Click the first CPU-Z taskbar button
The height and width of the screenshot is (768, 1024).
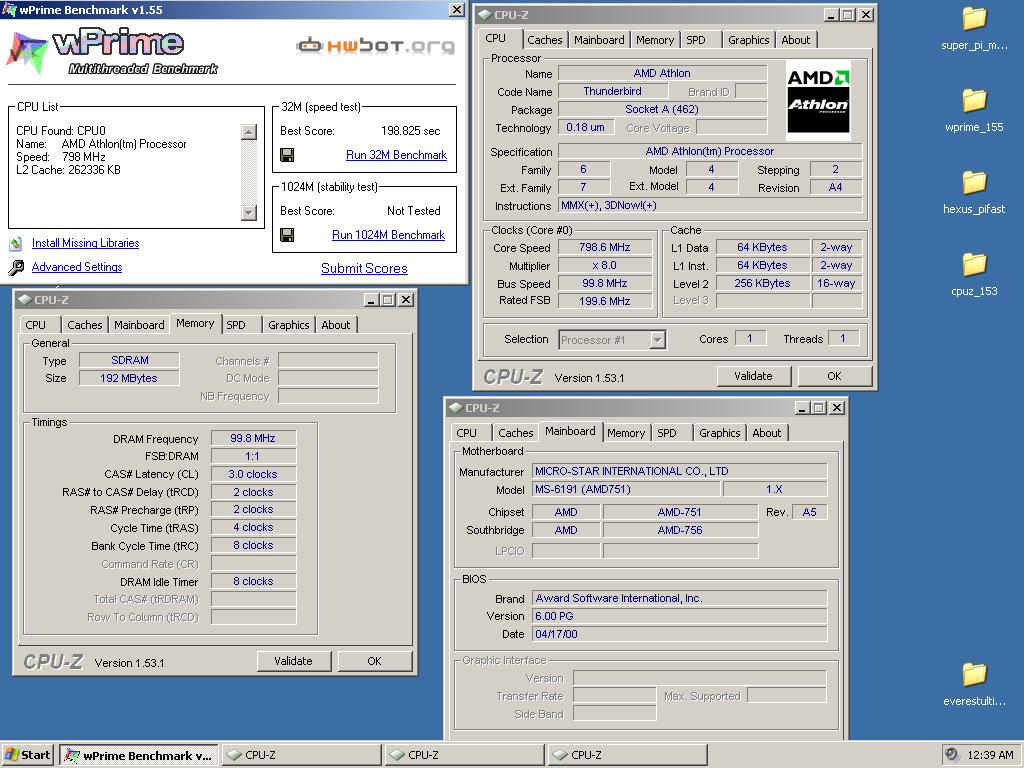[301, 755]
